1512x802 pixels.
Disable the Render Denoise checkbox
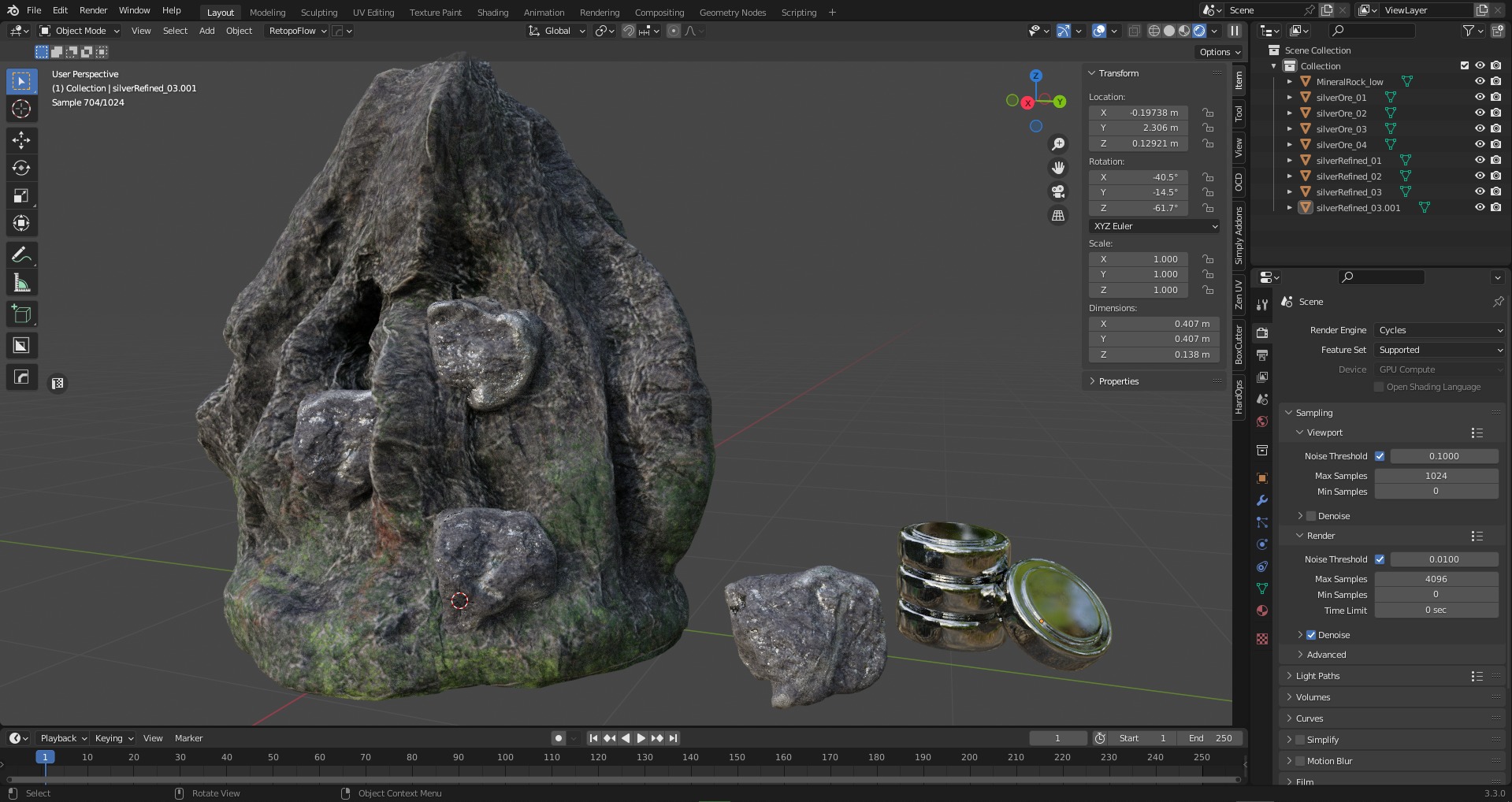tap(1311, 635)
